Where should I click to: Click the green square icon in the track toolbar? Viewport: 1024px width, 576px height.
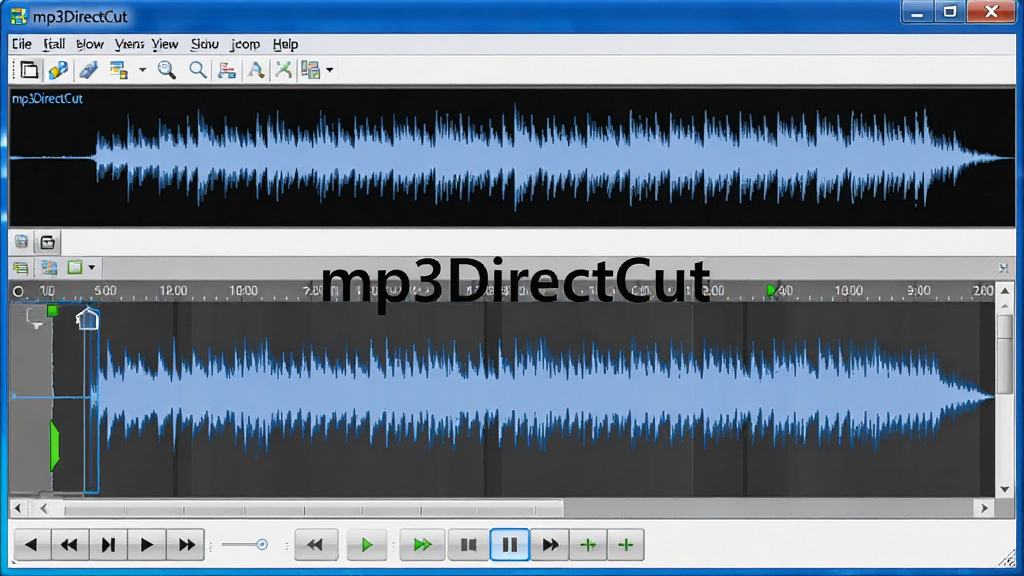click(x=75, y=267)
